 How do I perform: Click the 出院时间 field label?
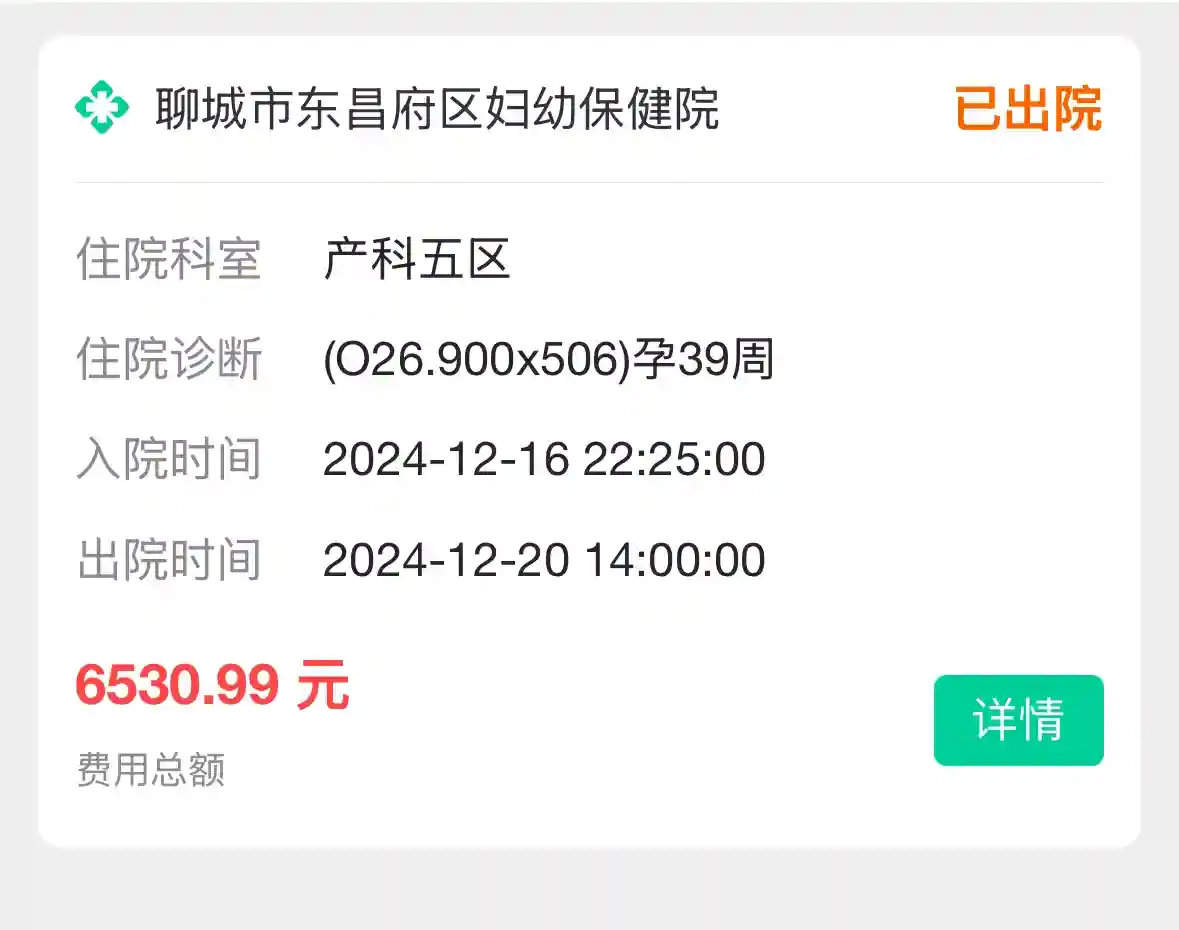point(168,560)
